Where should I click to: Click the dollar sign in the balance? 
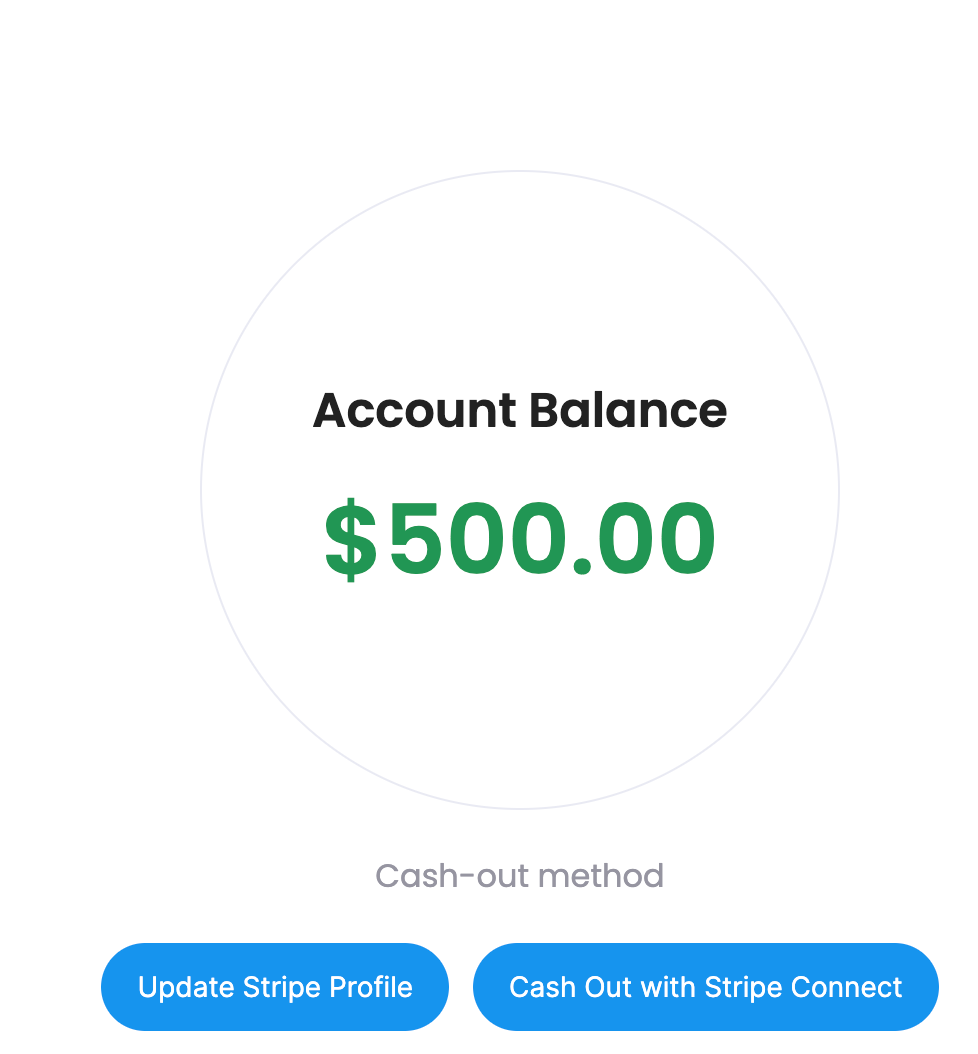pos(350,539)
